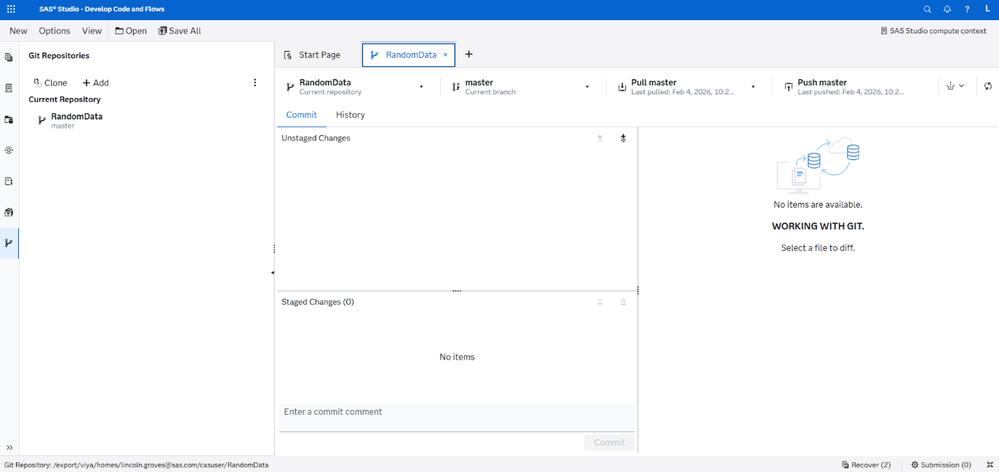999x472 pixels.
Task: Open Submission (0) in status bar
Action: point(941,465)
